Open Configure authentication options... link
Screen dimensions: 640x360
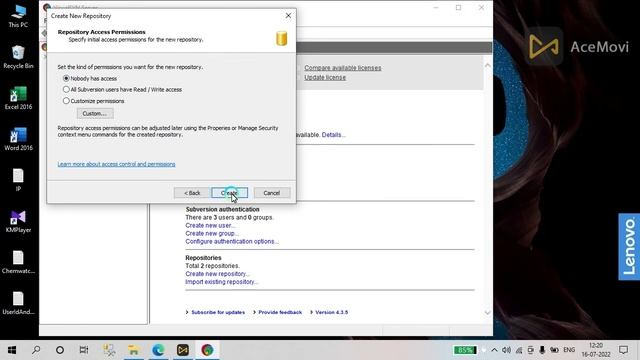[232, 241]
